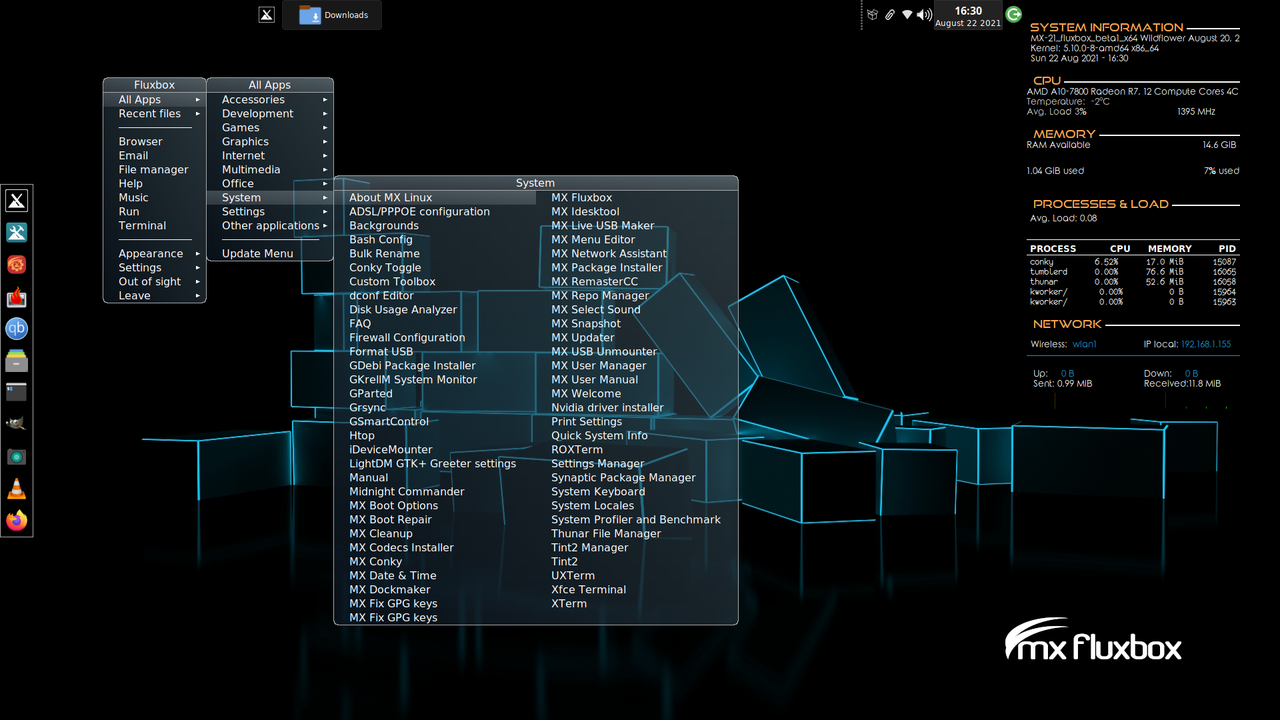
Task: Open the screenshot camera icon in dock
Action: (17, 457)
